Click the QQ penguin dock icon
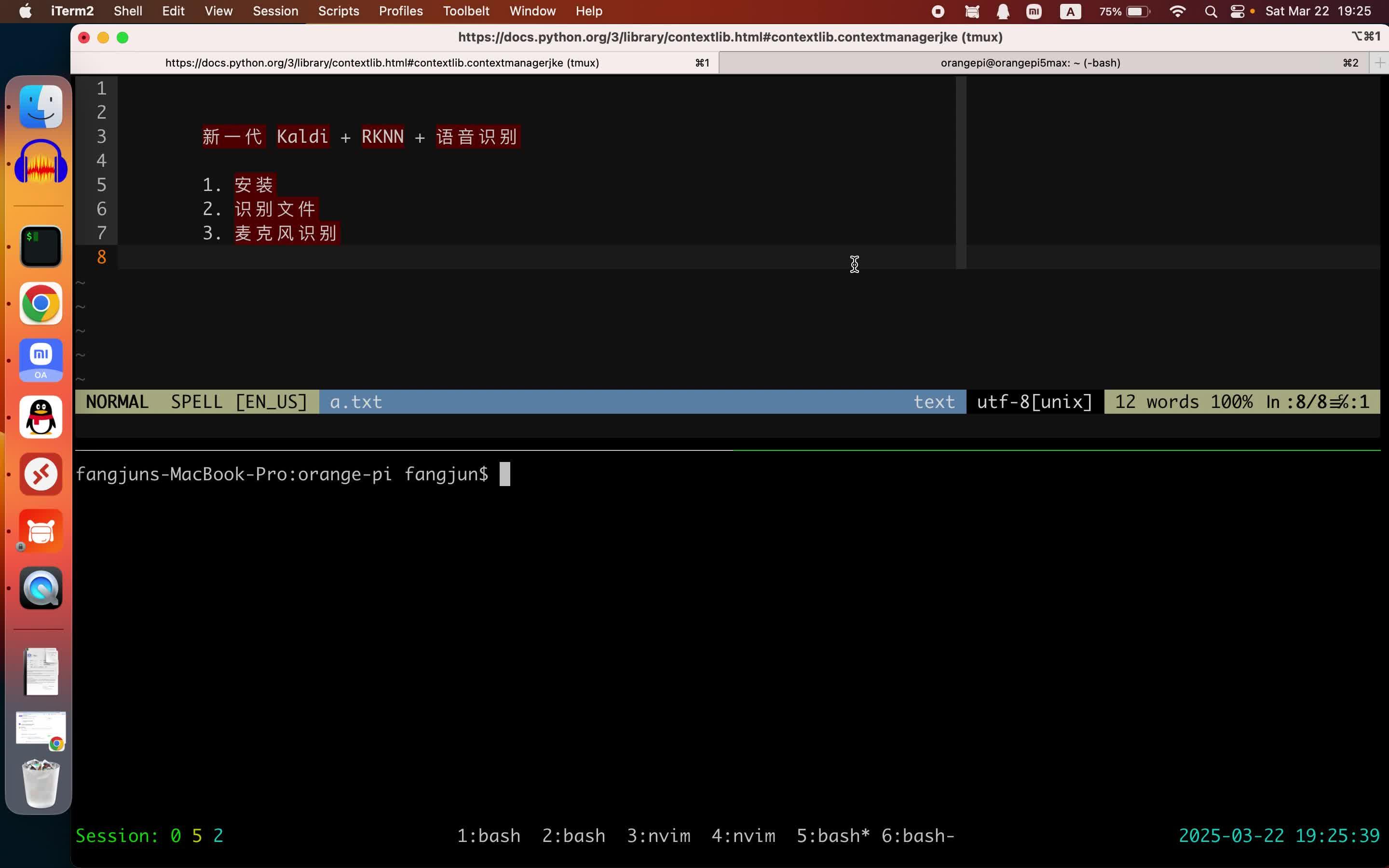Viewport: 1389px width, 868px height. coord(41,417)
